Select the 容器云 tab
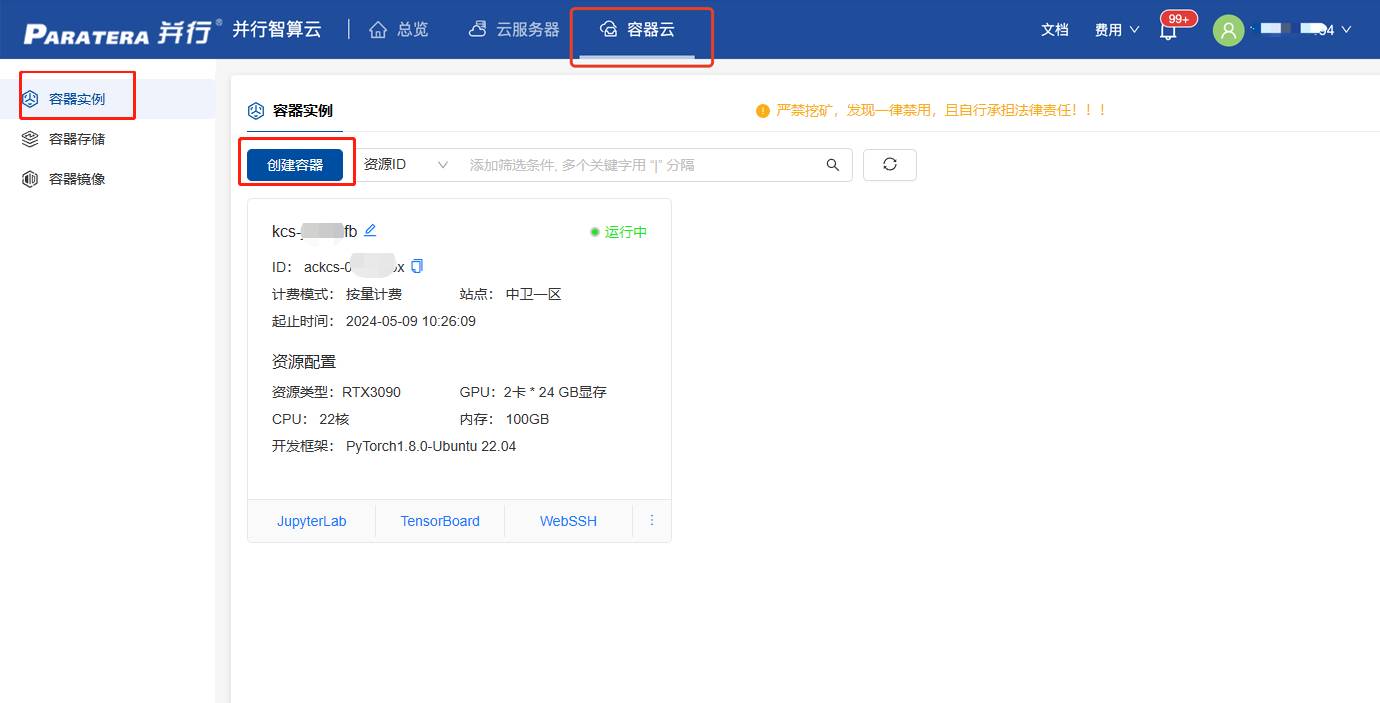Image resolution: width=1380 pixels, height=703 pixels. (637, 30)
